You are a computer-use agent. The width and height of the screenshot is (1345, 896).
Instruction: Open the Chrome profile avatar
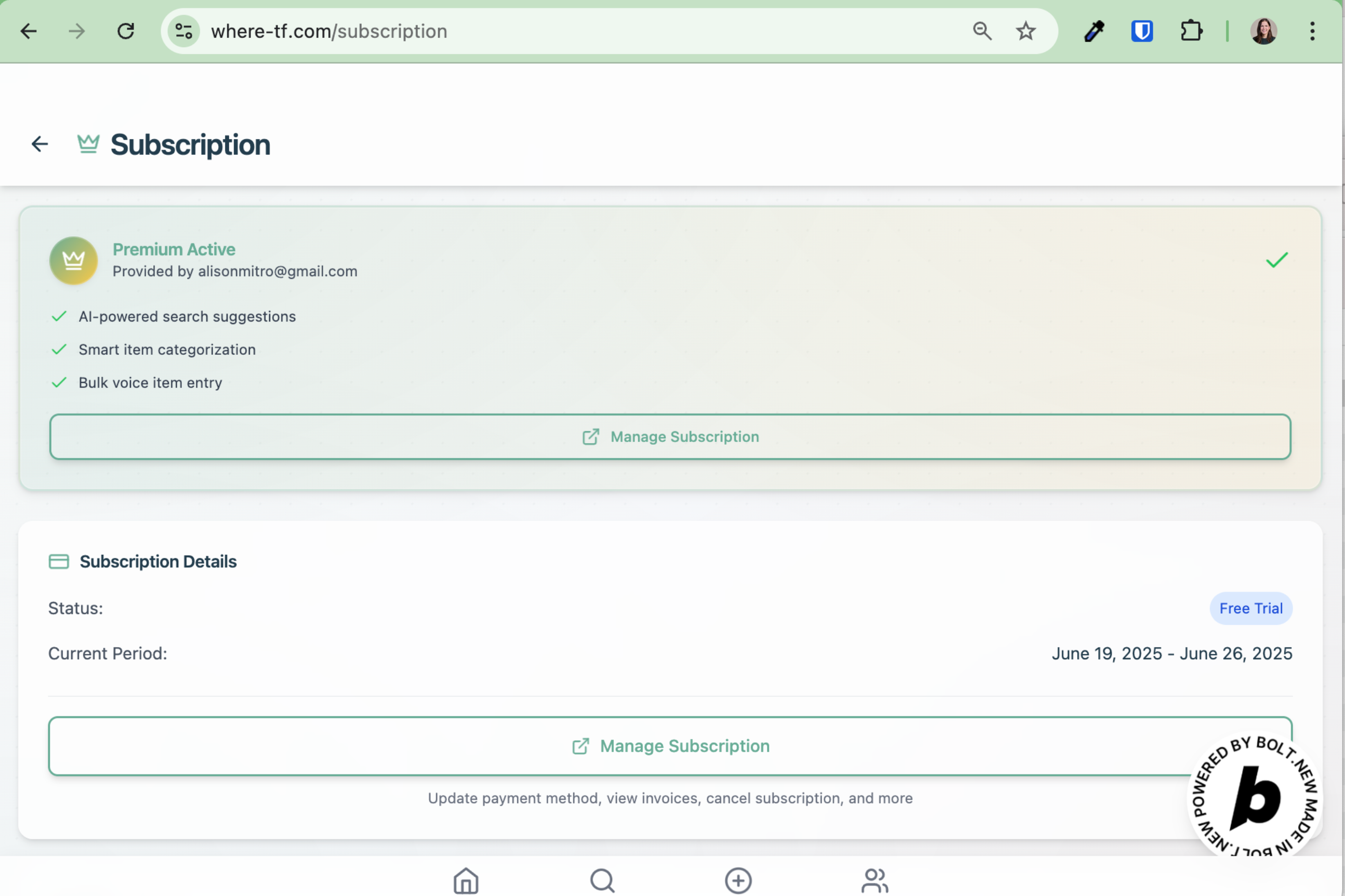pyautogui.click(x=1263, y=31)
